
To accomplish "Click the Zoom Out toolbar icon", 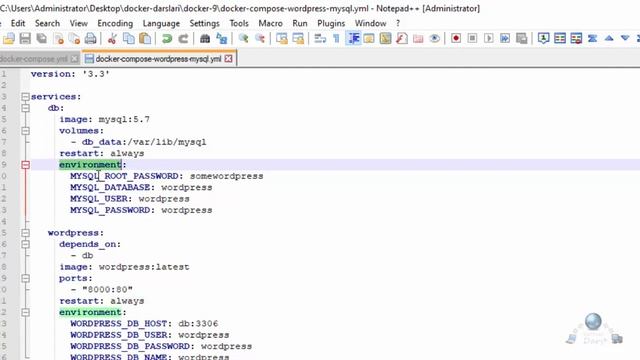I will click(260, 39).
